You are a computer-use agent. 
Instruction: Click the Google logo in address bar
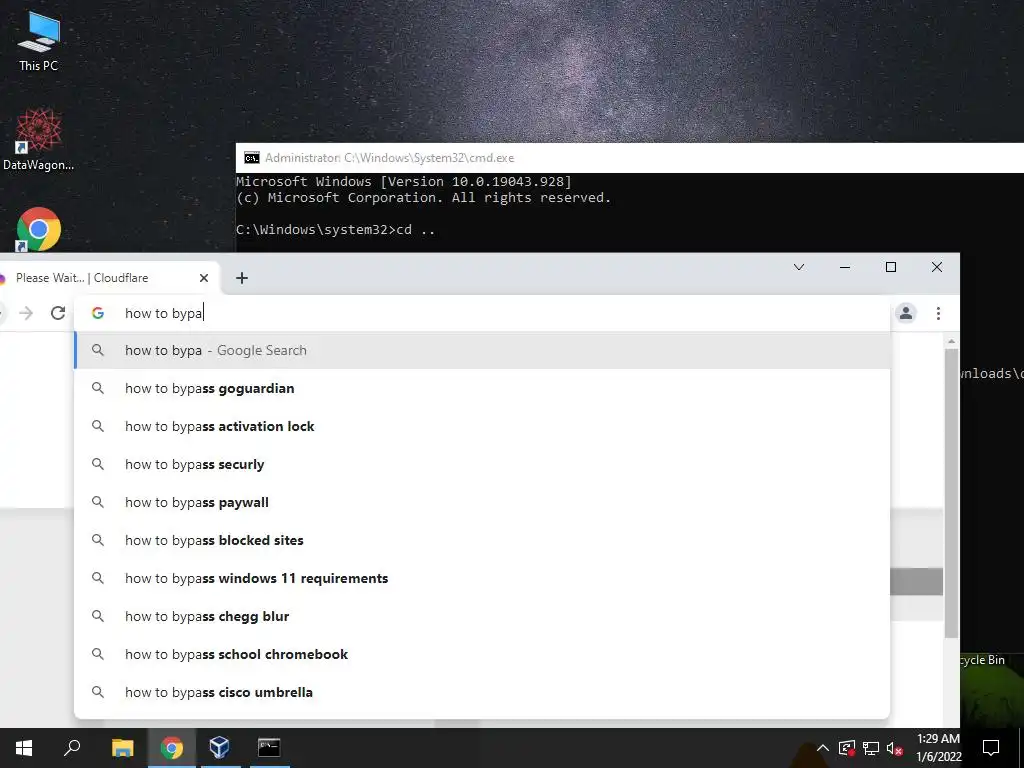(x=98, y=313)
